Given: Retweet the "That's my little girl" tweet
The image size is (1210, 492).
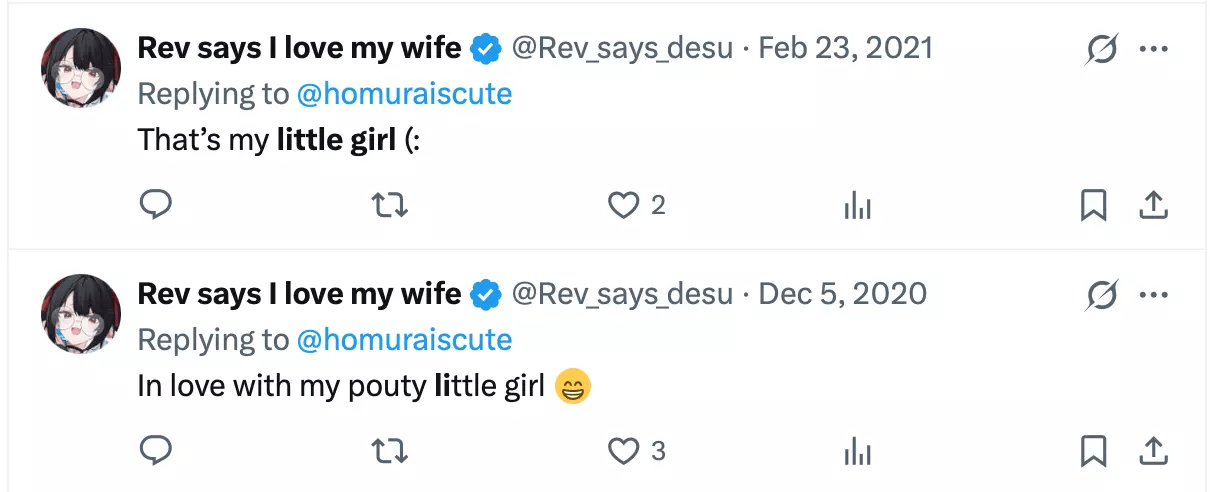Looking at the screenshot, I should point(389,205).
